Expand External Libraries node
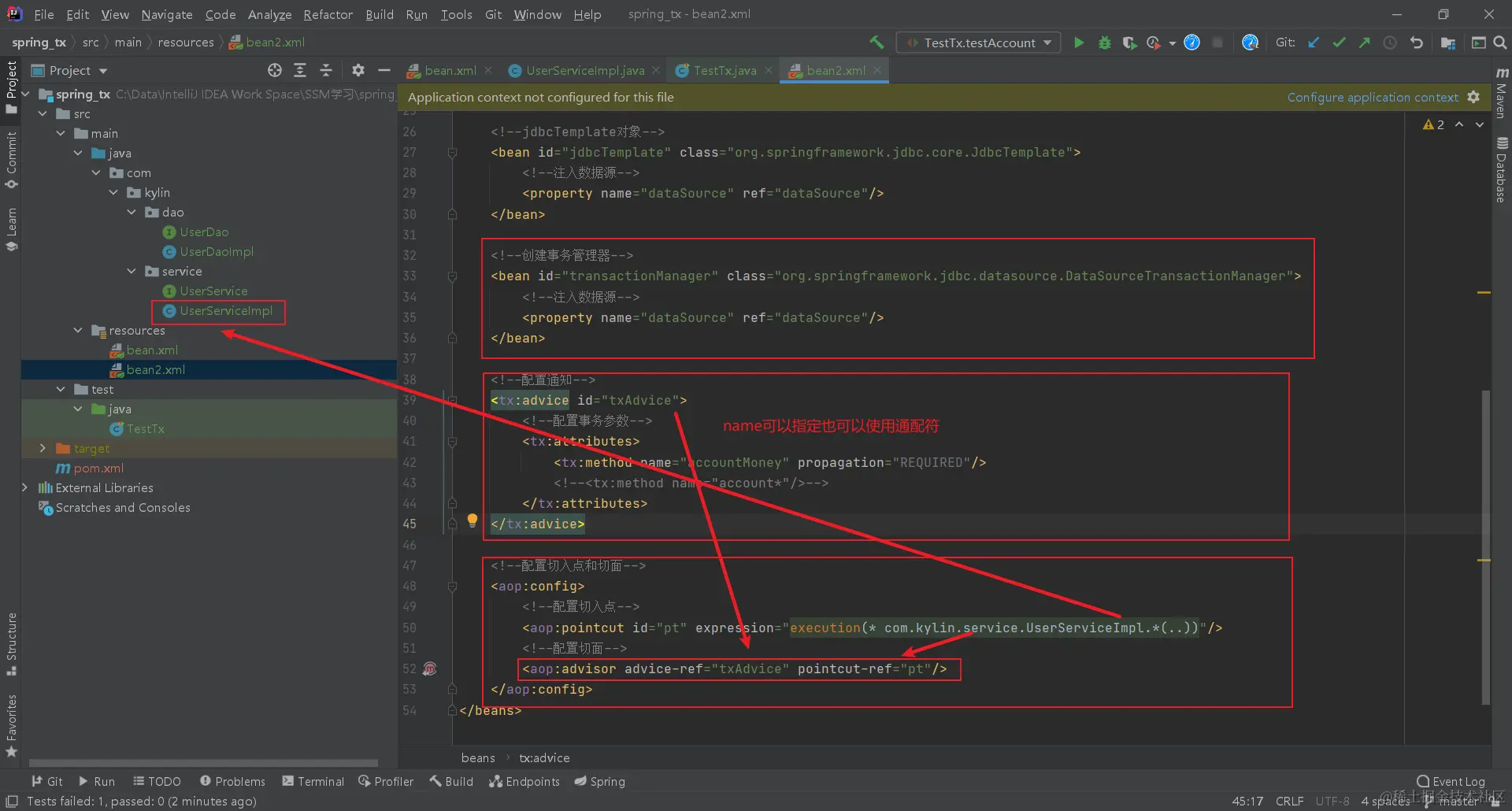 [x=25, y=488]
